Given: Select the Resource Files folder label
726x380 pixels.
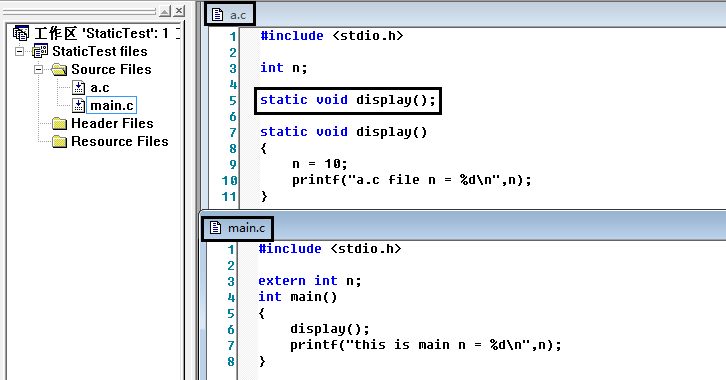Looking at the screenshot, I should point(119,141).
